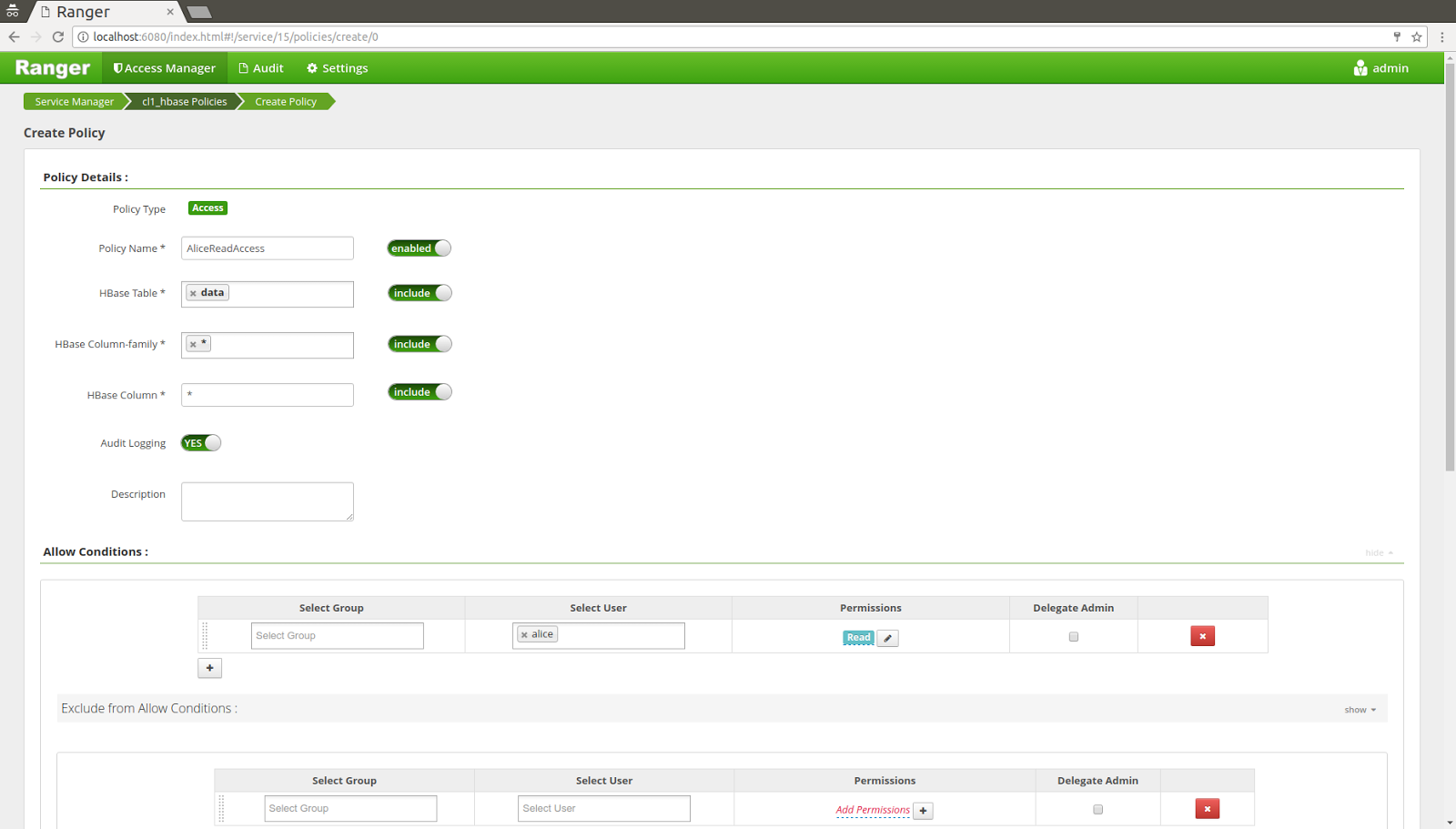The height and width of the screenshot is (829, 1456).
Task: Disable the policy with the enabled toggle
Action: [x=419, y=248]
